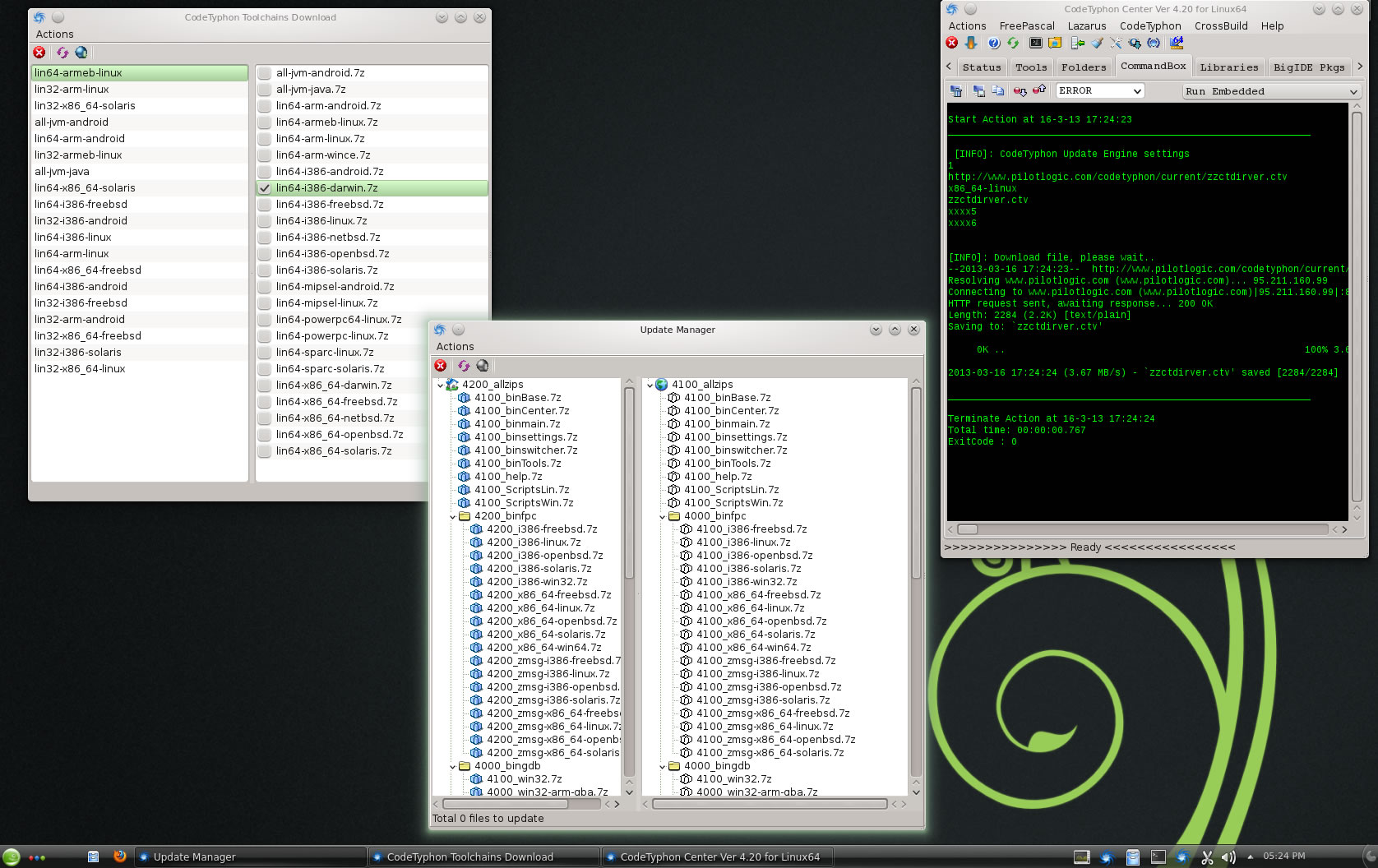Open the Lazarus menu
This screenshot has height=868, width=1378.
[x=1087, y=26]
